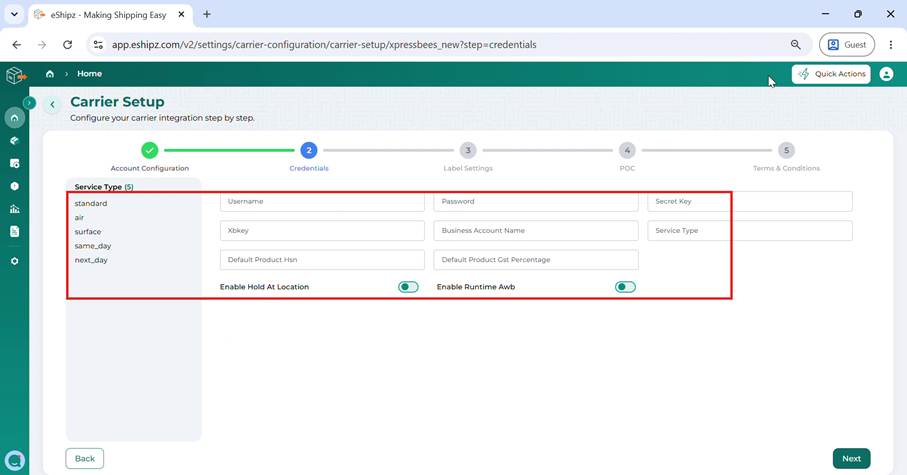
Task: Focus the Default Product Gst Percentage field
Action: [536, 260]
